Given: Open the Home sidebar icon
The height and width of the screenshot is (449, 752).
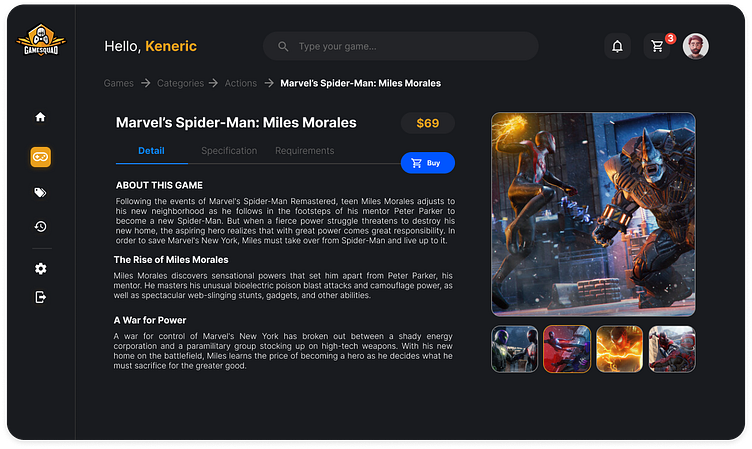Looking at the screenshot, I should (40, 117).
